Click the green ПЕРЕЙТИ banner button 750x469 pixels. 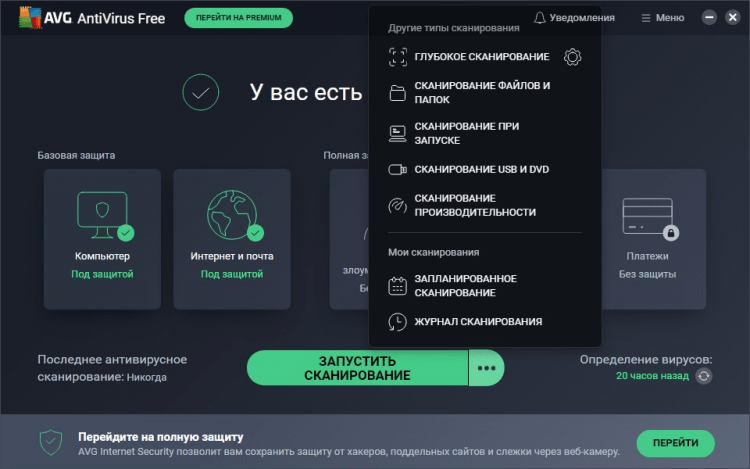click(x=675, y=442)
